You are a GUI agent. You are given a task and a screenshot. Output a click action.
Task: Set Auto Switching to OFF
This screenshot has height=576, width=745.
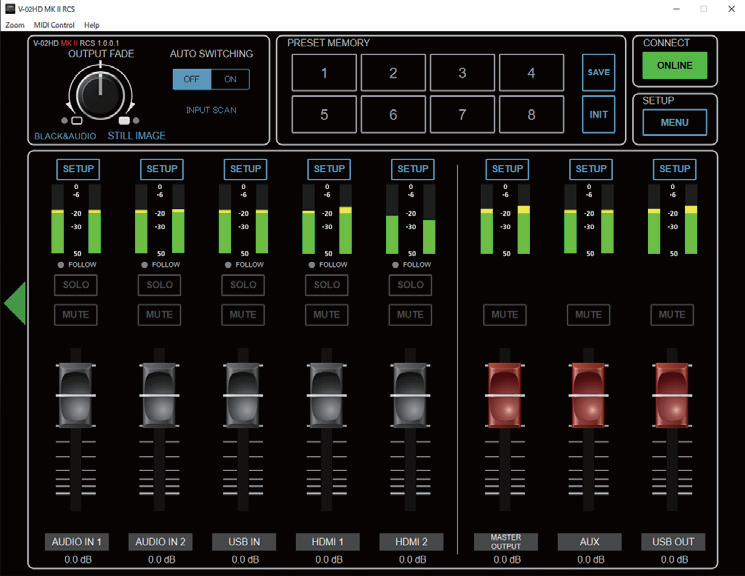pos(192,79)
